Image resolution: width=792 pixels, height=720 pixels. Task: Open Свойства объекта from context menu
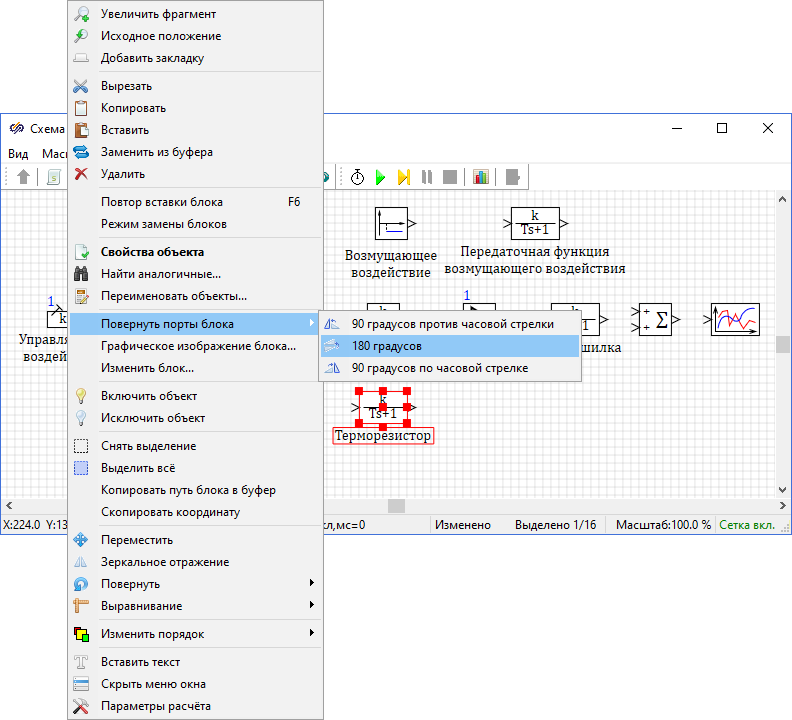(152, 252)
